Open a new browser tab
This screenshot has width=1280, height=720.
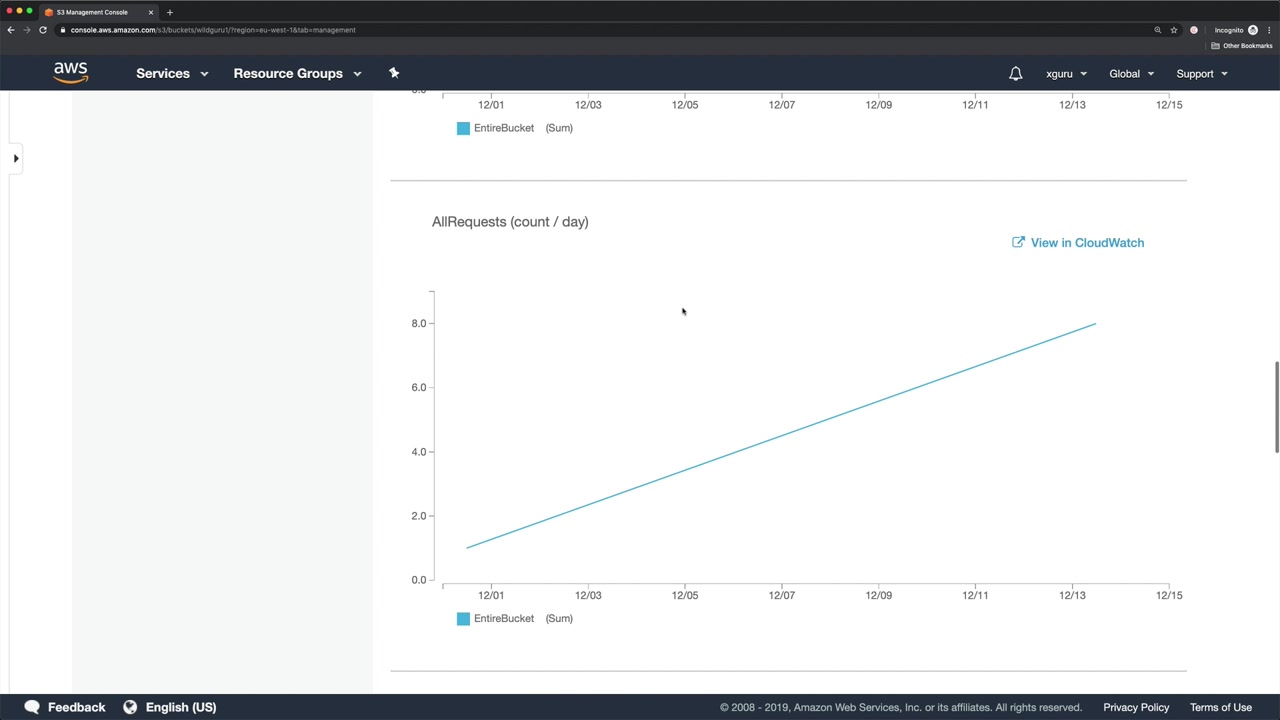click(169, 12)
